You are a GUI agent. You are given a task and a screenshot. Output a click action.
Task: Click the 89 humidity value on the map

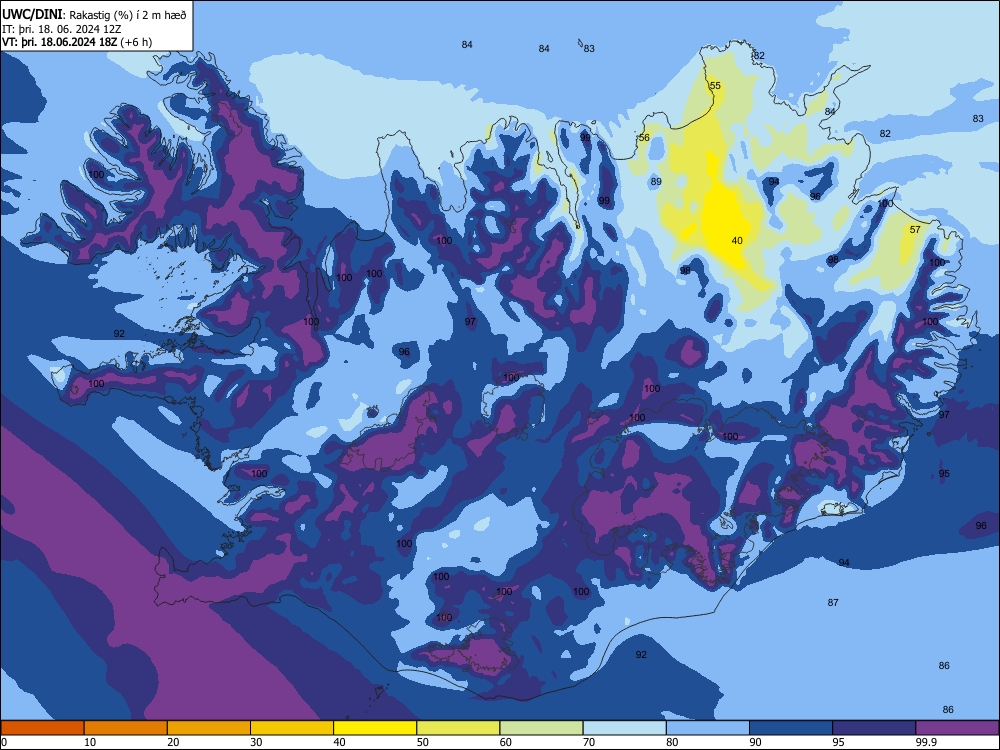click(x=656, y=182)
